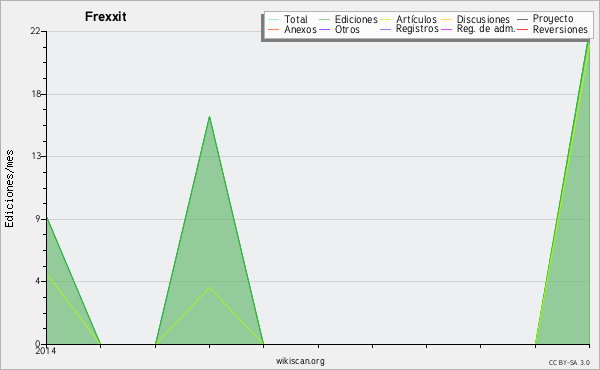This screenshot has width=600, height=370.
Task: Click the orange Anexos color line
Action: pos(273,29)
